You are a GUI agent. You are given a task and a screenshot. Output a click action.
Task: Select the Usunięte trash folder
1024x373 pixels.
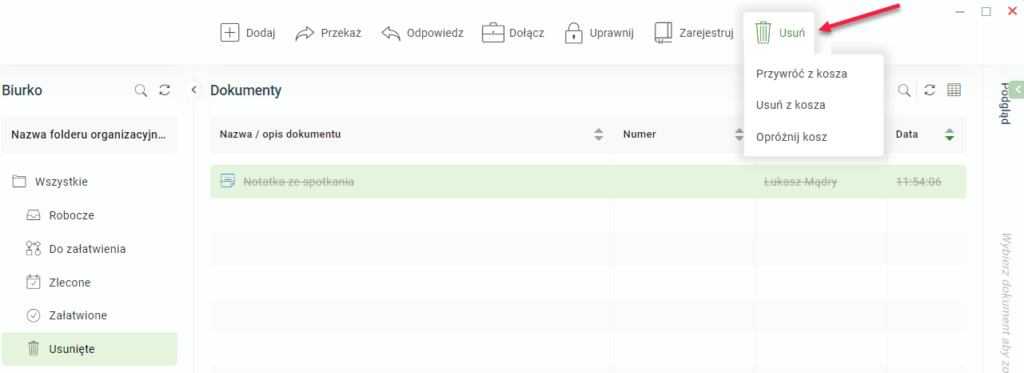click(x=89, y=349)
